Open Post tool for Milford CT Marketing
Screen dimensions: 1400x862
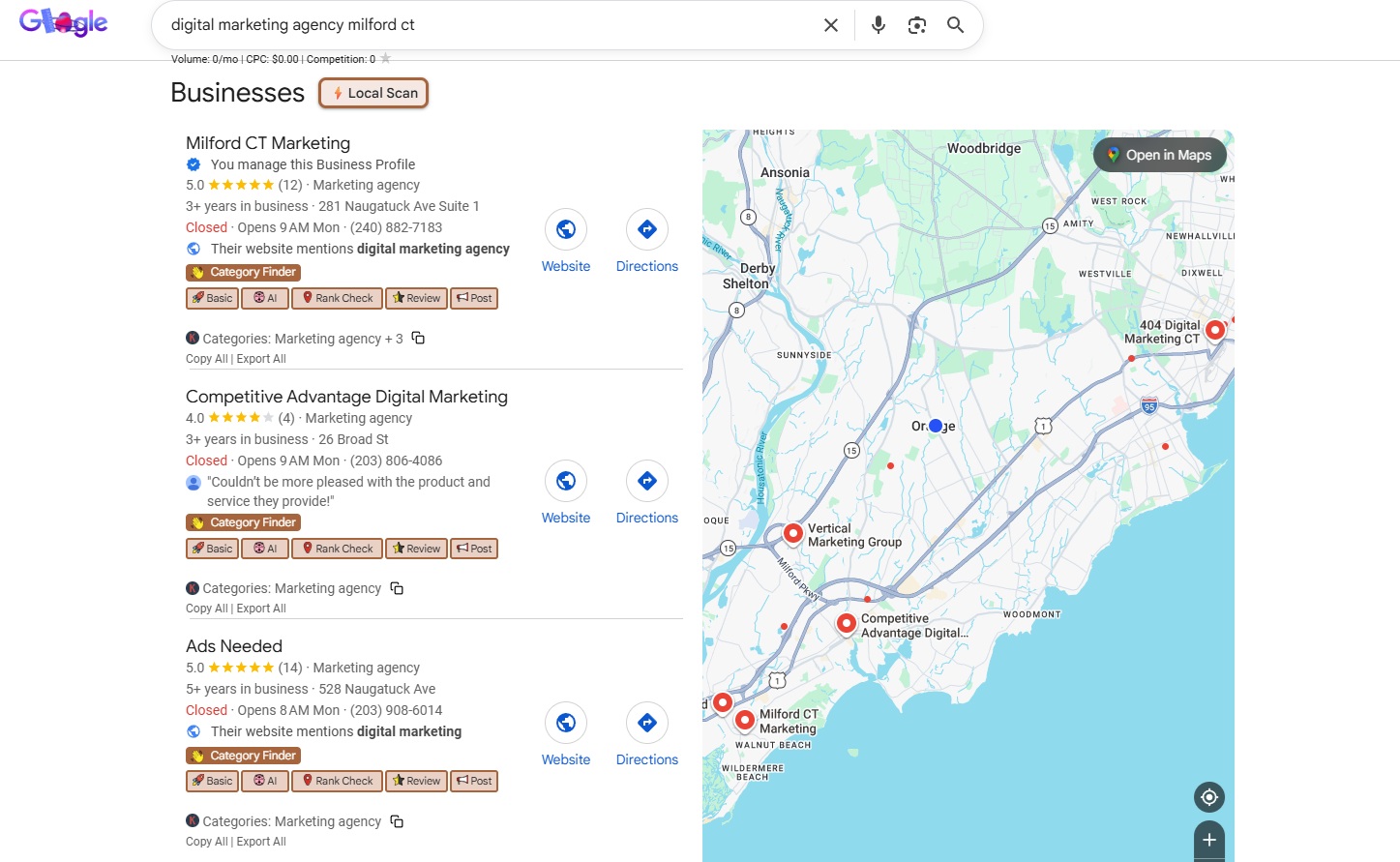474,298
